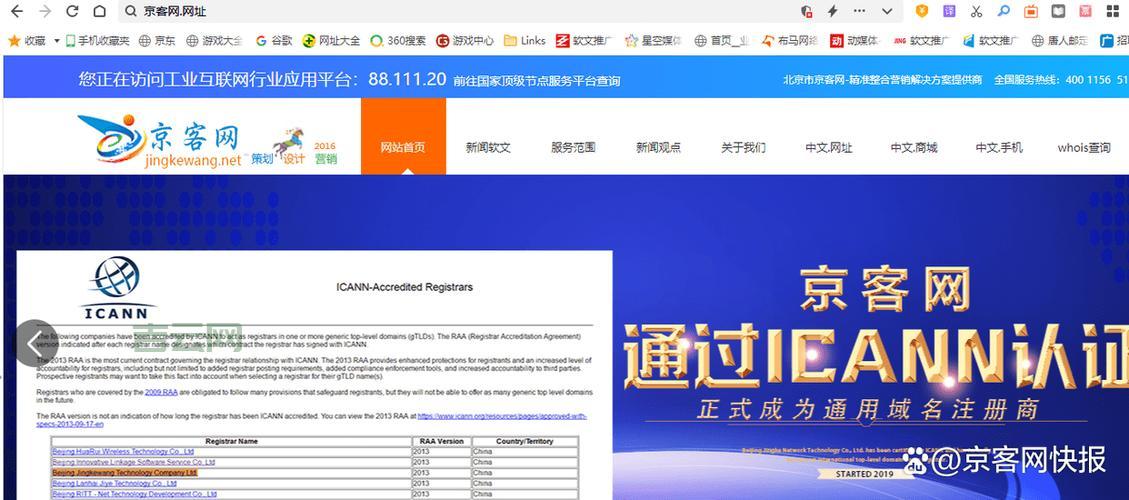Click the search magnifier in the address bar
Image resolution: width=1129 pixels, height=500 pixels.
pyautogui.click(x=130, y=12)
